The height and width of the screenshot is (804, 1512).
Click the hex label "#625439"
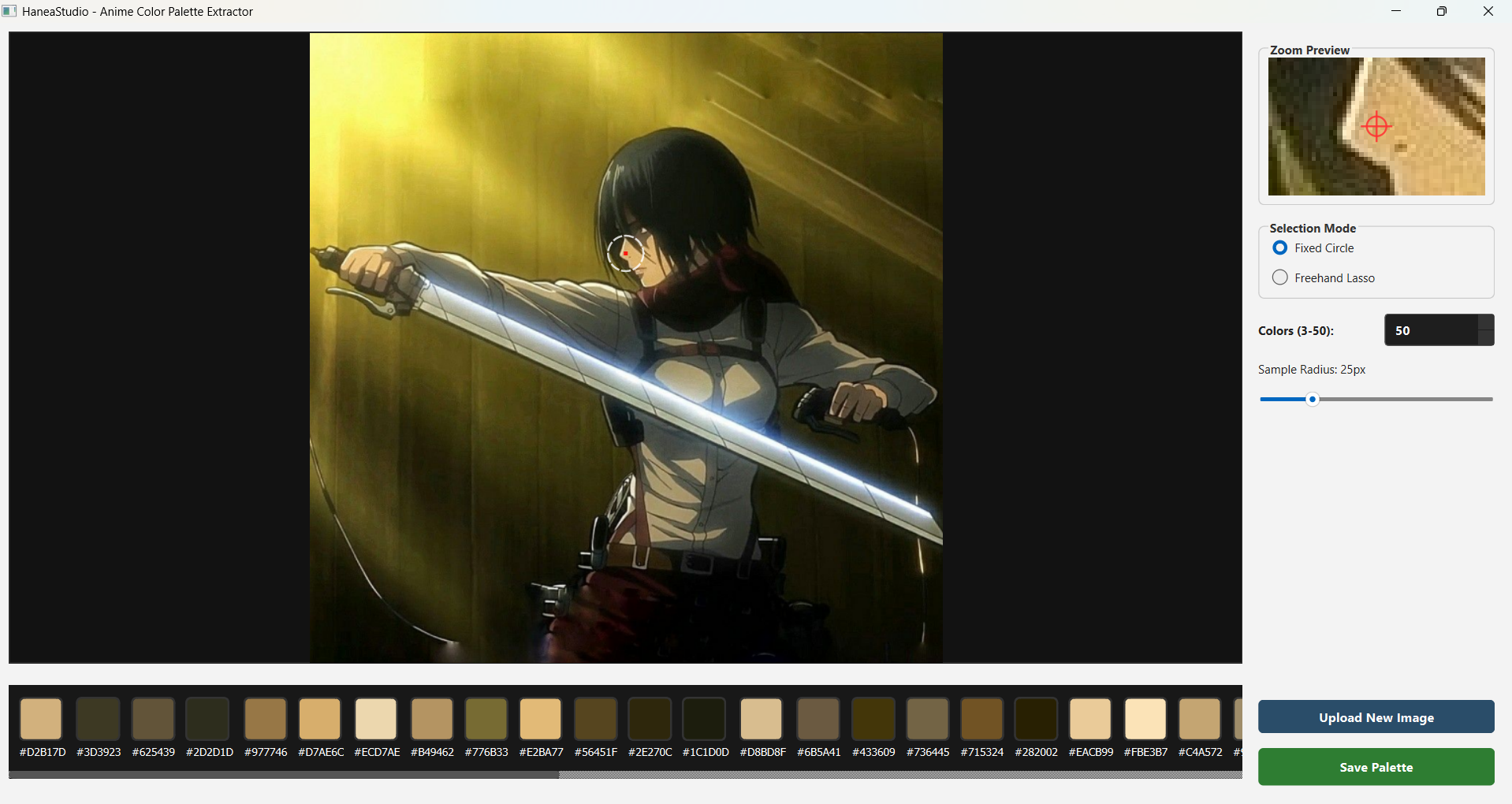(x=154, y=752)
